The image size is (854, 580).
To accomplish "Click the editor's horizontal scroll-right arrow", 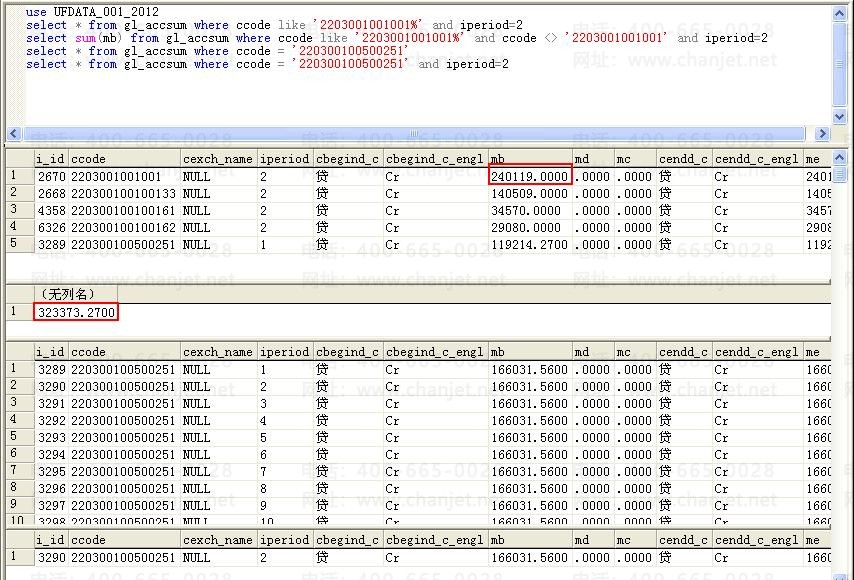I will (823, 134).
